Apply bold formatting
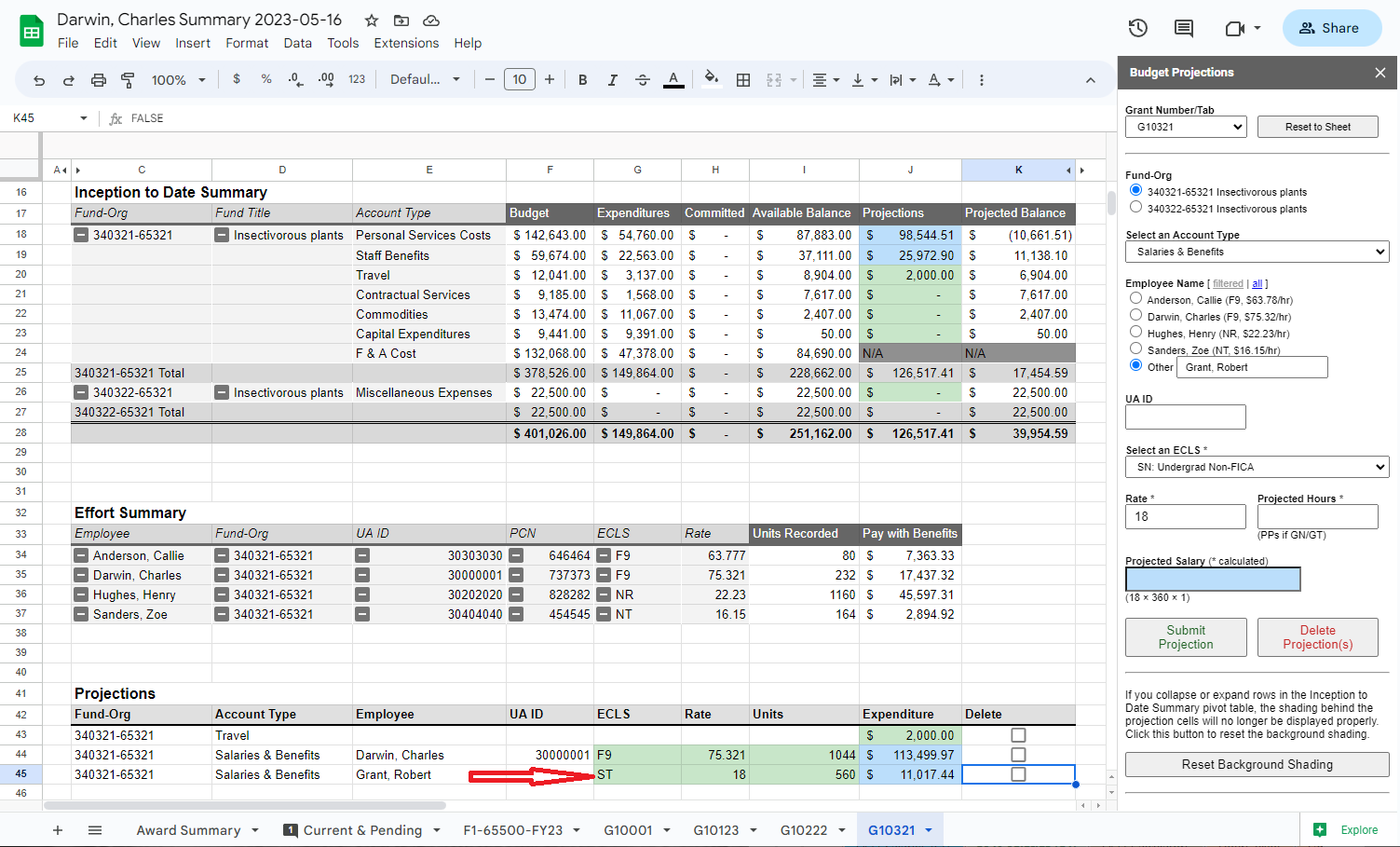1400x847 pixels. [582, 79]
